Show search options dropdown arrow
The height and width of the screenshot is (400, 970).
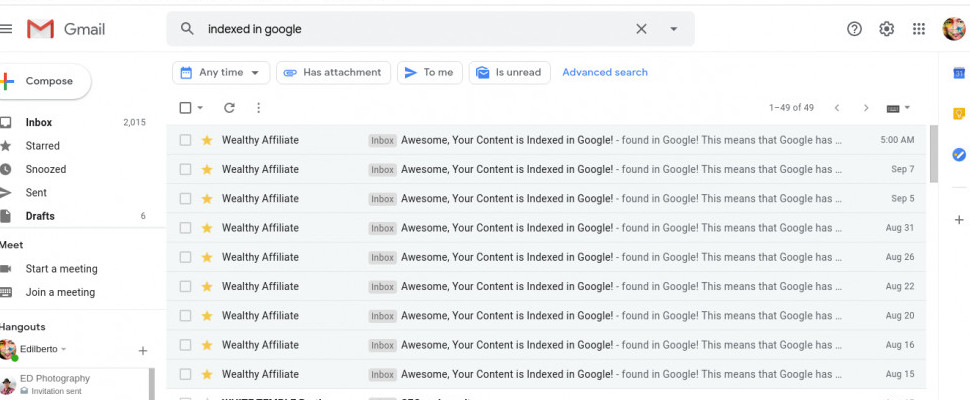coord(674,28)
